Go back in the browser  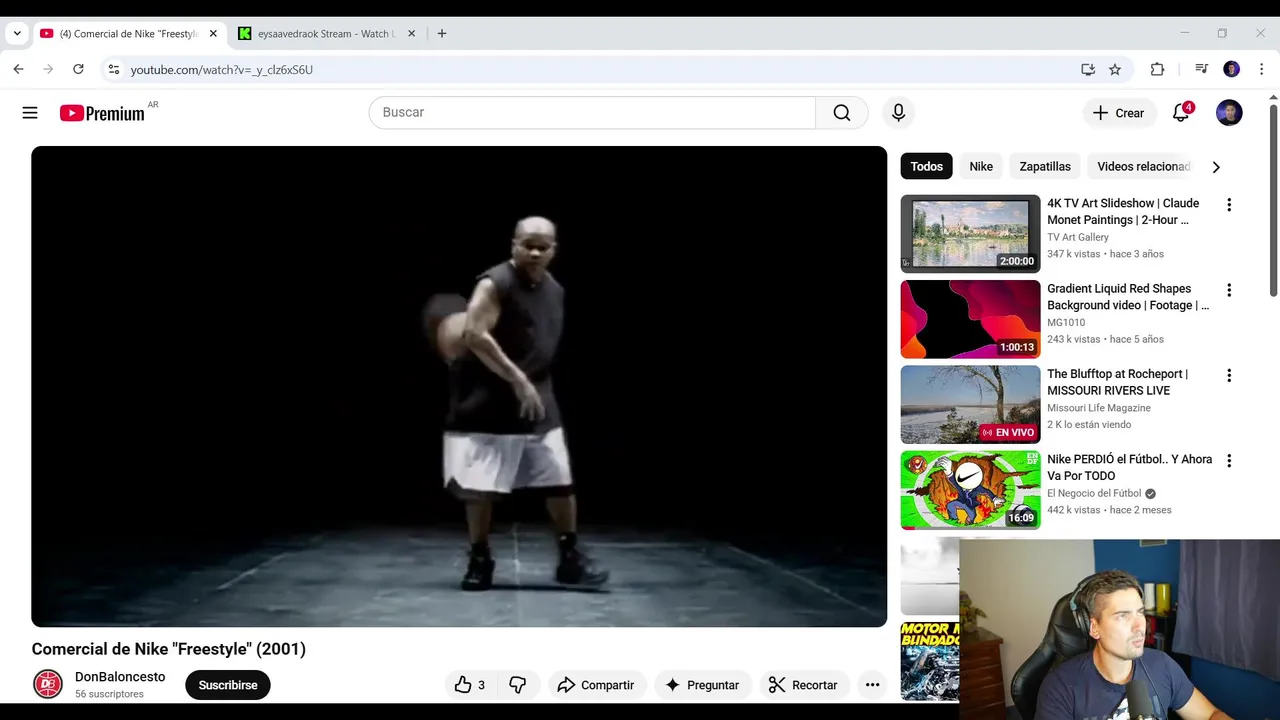click(18, 69)
